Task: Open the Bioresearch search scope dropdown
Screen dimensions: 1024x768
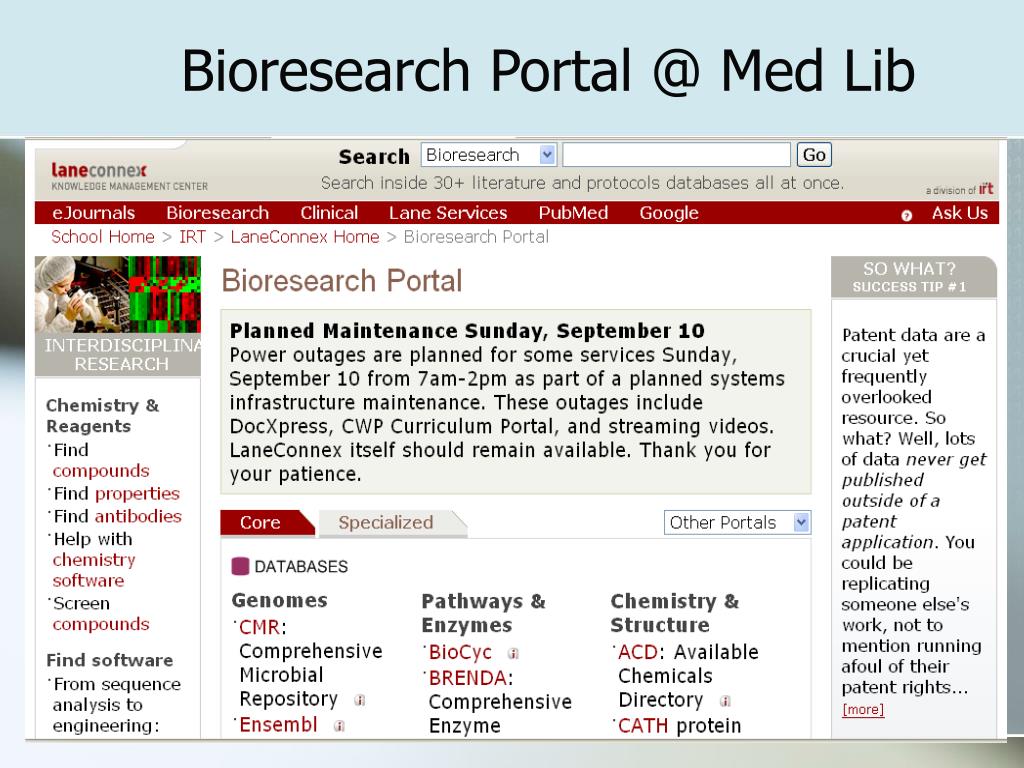Action: 488,155
